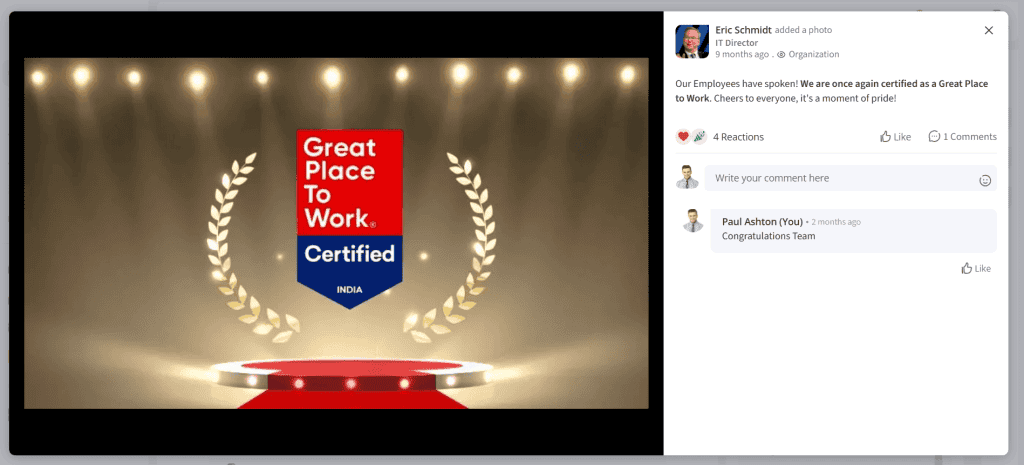View the 4 Reactions list

coord(738,136)
